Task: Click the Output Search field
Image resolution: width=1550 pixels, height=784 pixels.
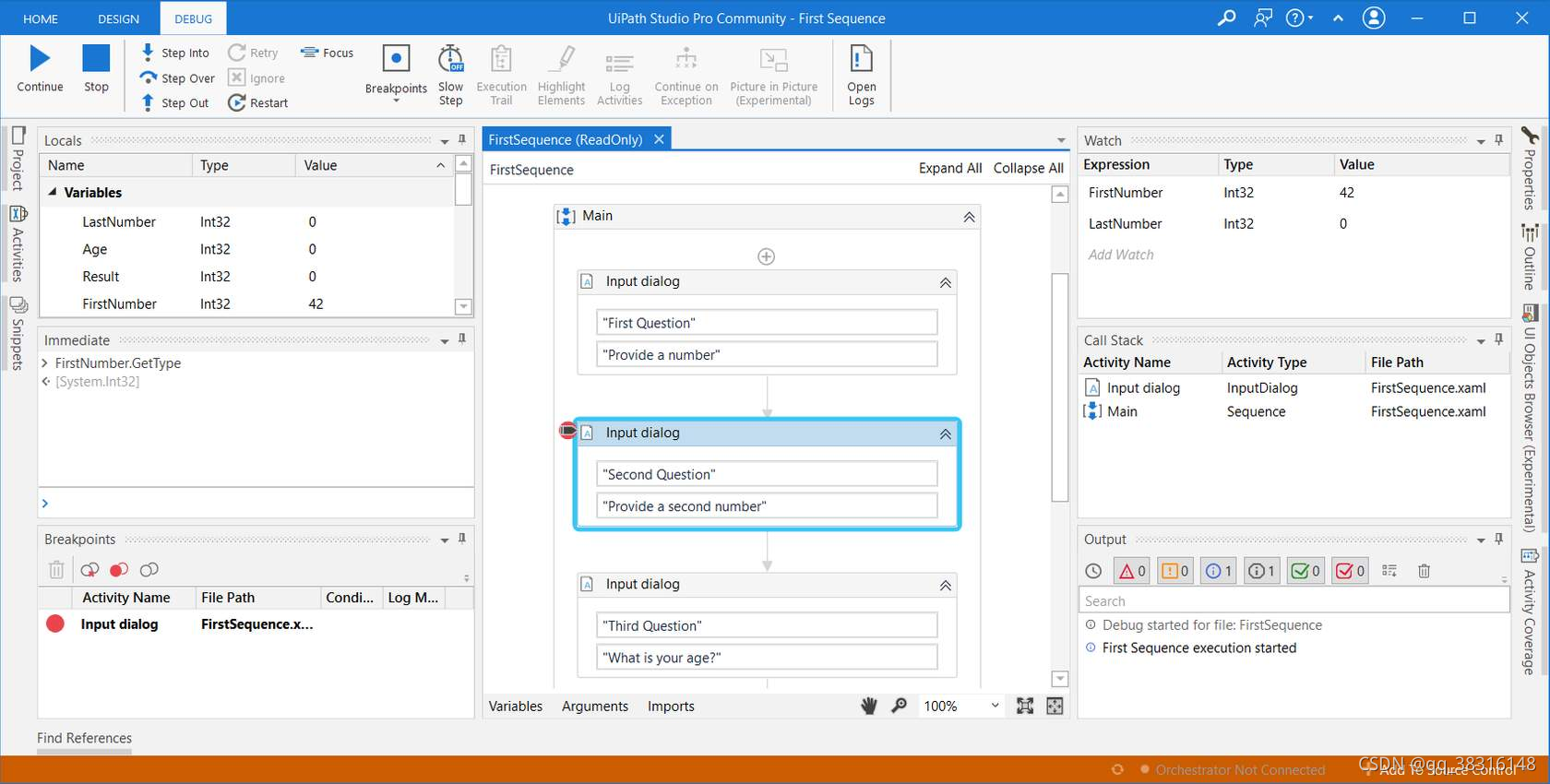Action: tap(1294, 600)
